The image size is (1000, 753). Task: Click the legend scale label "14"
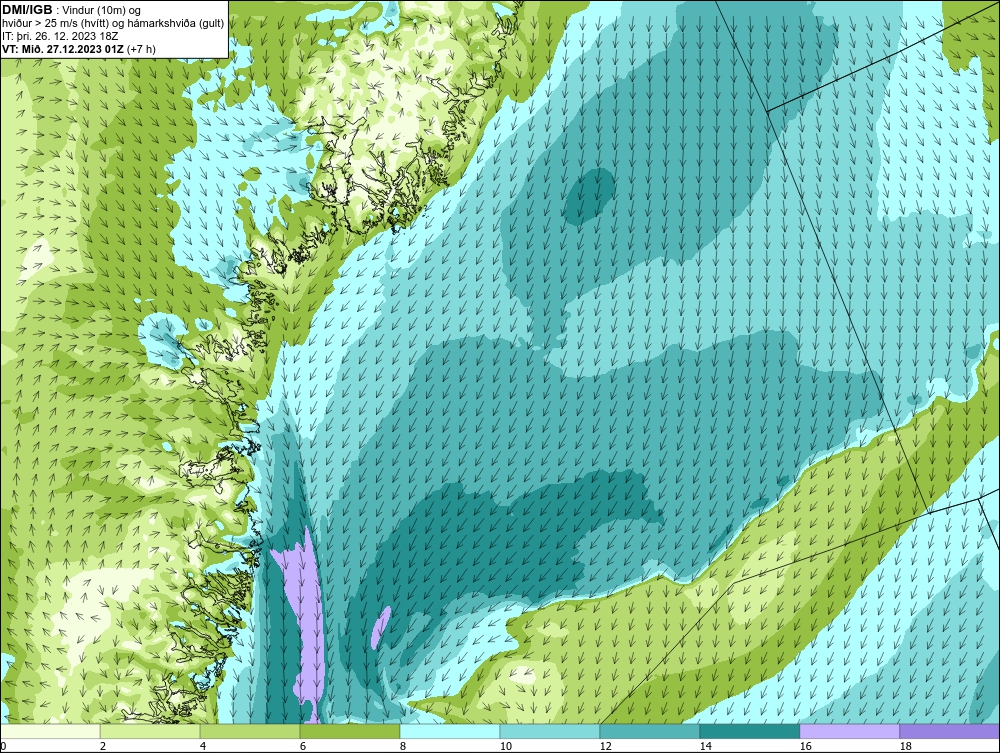[x=705, y=746]
